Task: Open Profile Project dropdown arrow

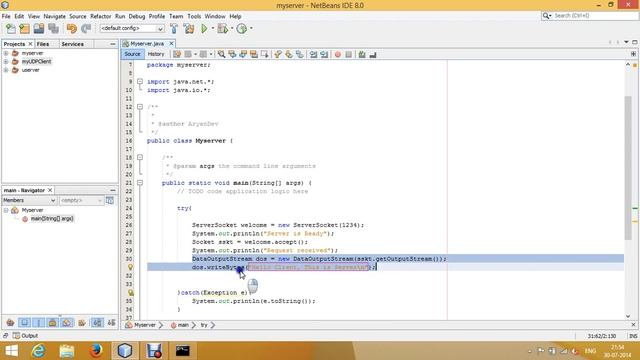Action: click(x=251, y=29)
